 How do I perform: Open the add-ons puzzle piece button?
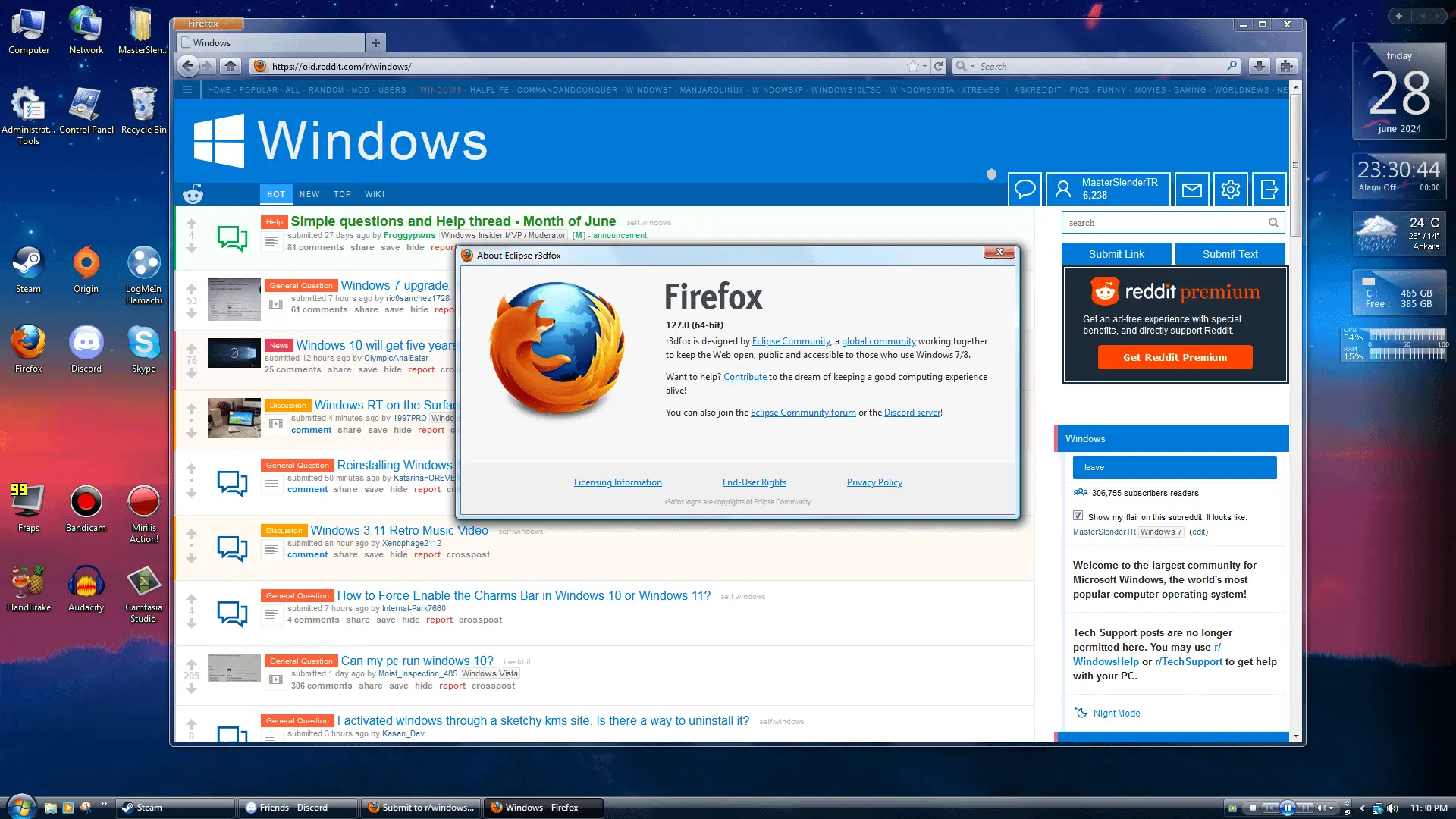pyautogui.click(x=1286, y=66)
